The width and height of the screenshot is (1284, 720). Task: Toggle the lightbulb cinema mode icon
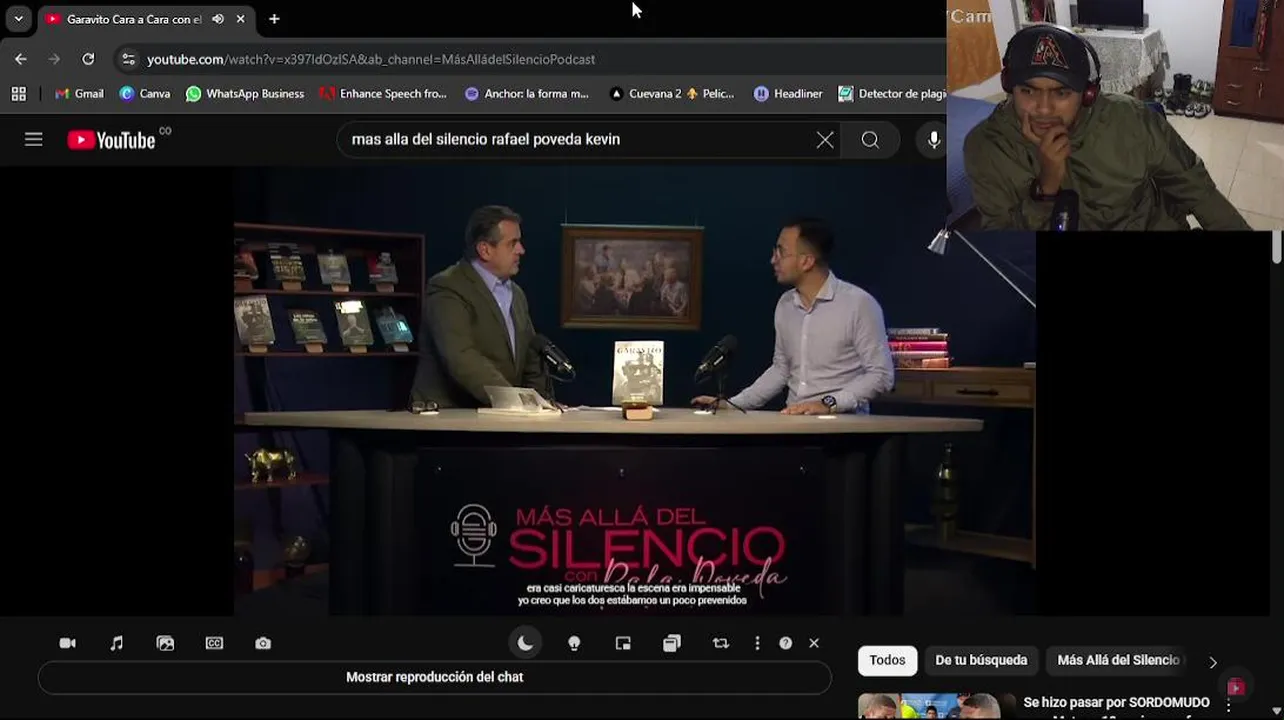pyautogui.click(x=574, y=643)
